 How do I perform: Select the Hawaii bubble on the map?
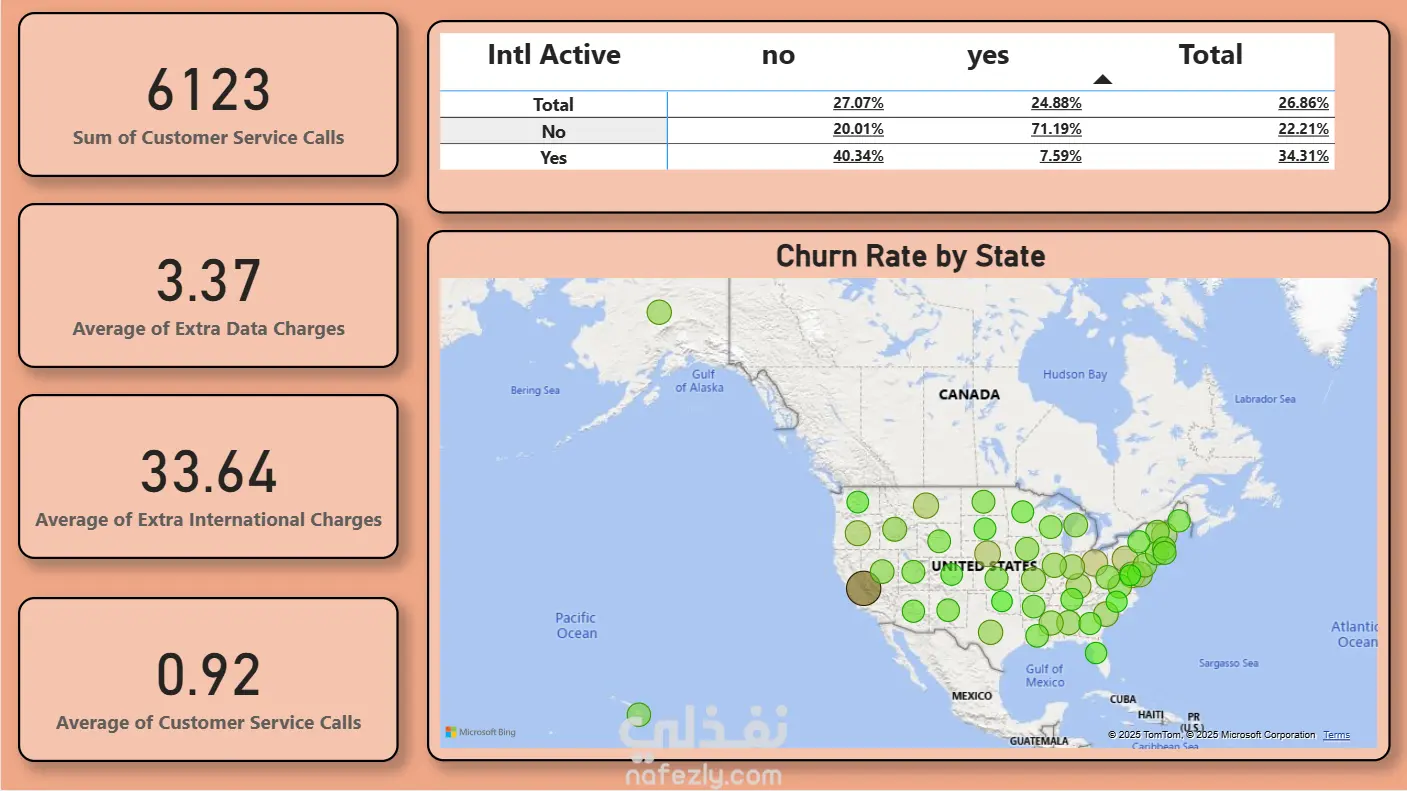pyautogui.click(x=638, y=715)
